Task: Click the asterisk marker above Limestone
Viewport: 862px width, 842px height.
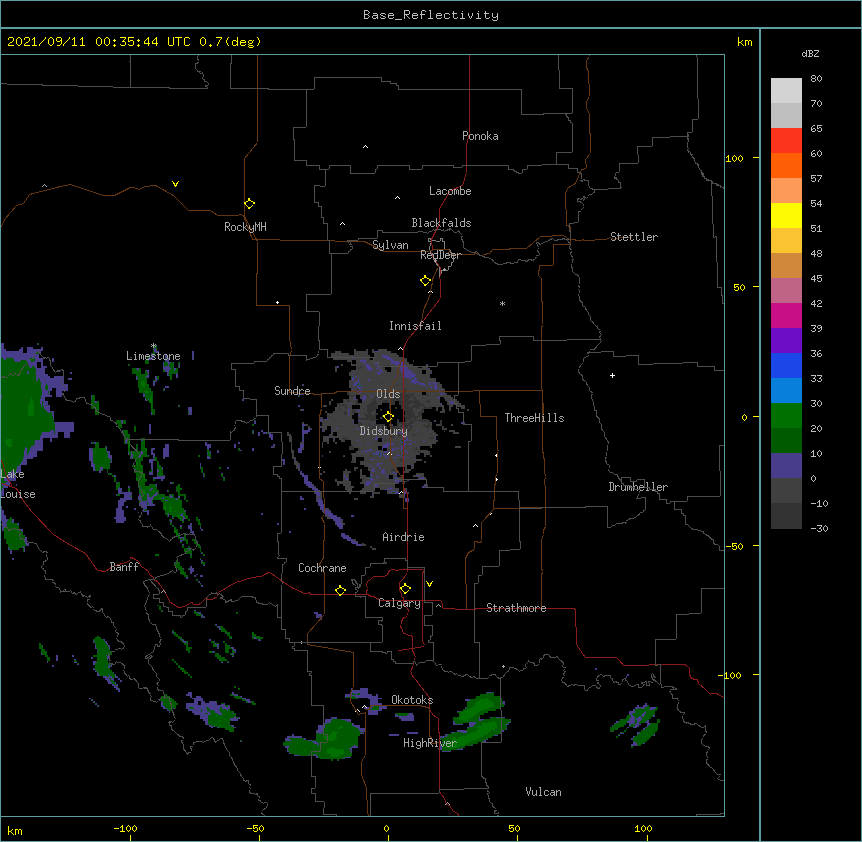Action: [153, 346]
